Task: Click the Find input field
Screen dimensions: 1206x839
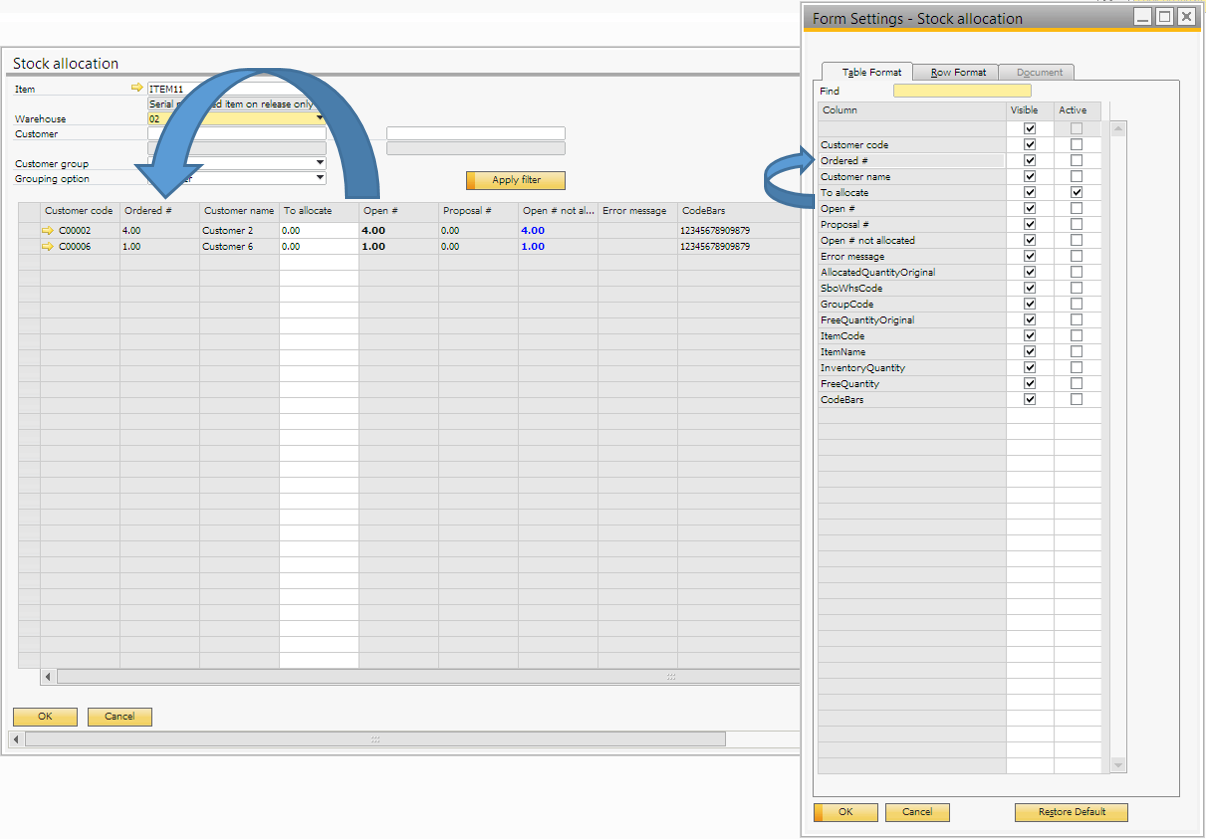Action: [961, 91]
